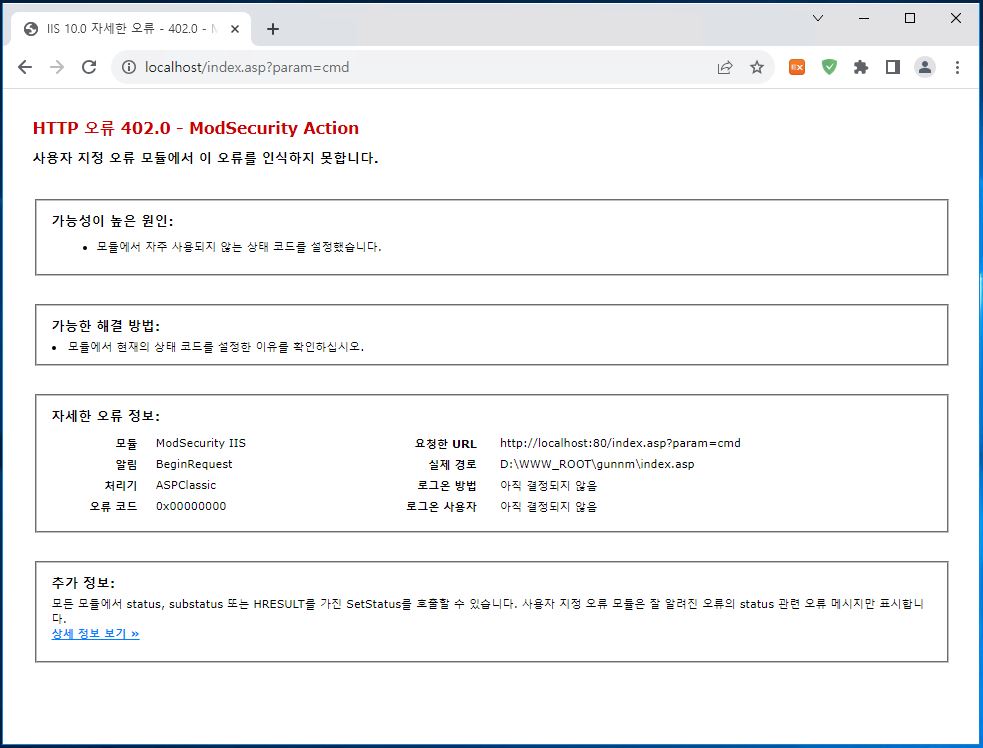The width and height of the screenshot is (983, 748).
Task: Click the 추가 정보 heading
Action: pos(83,582)
